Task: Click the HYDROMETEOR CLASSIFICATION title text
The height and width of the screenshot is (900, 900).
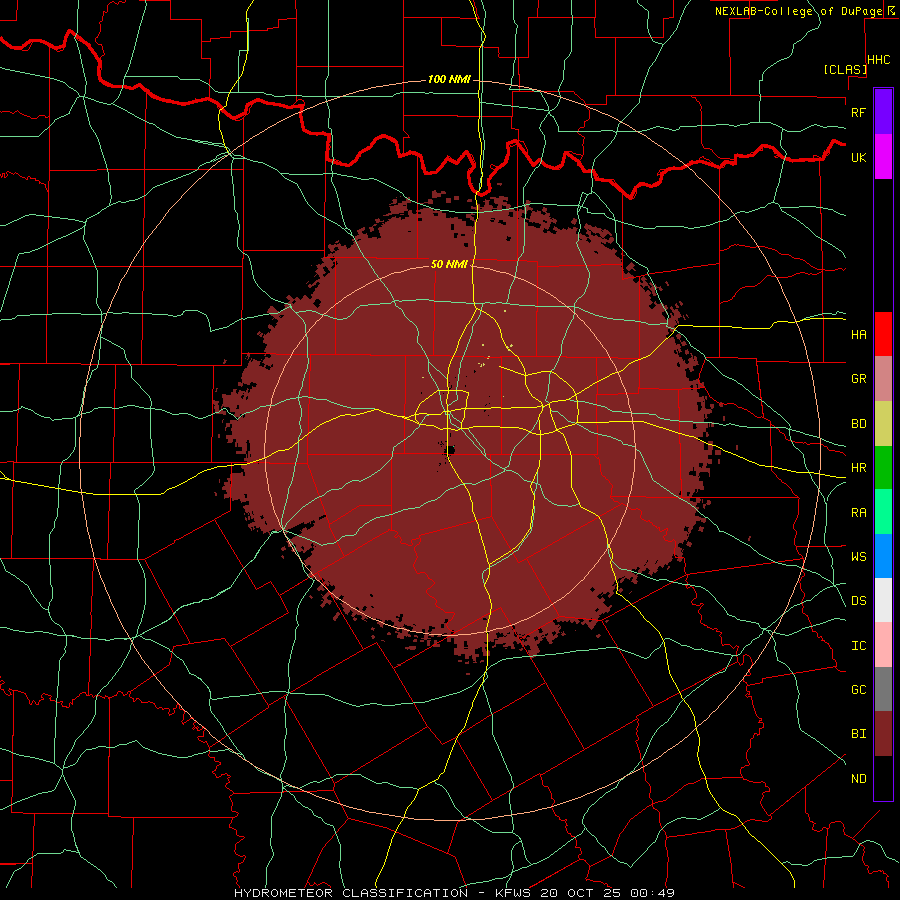Action: tap(351, 893)
